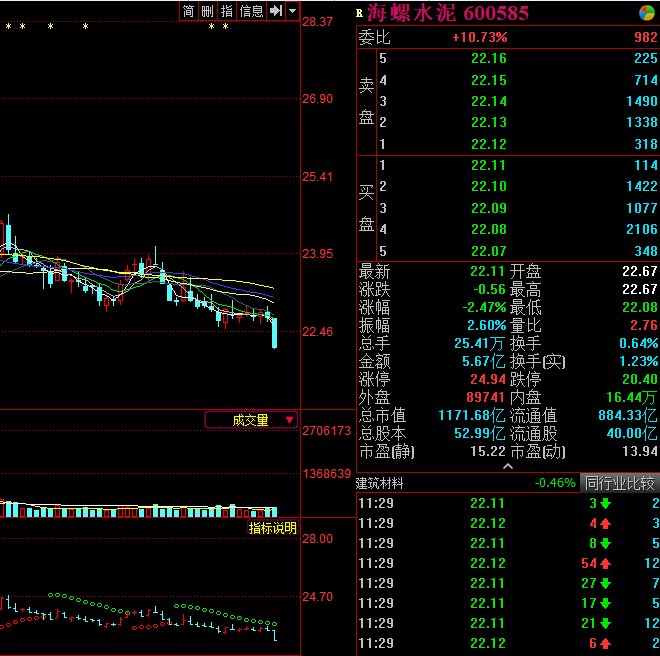Click the R margin-trading marker icon
This screenshot has width=660, height=656.
(359, 13)
